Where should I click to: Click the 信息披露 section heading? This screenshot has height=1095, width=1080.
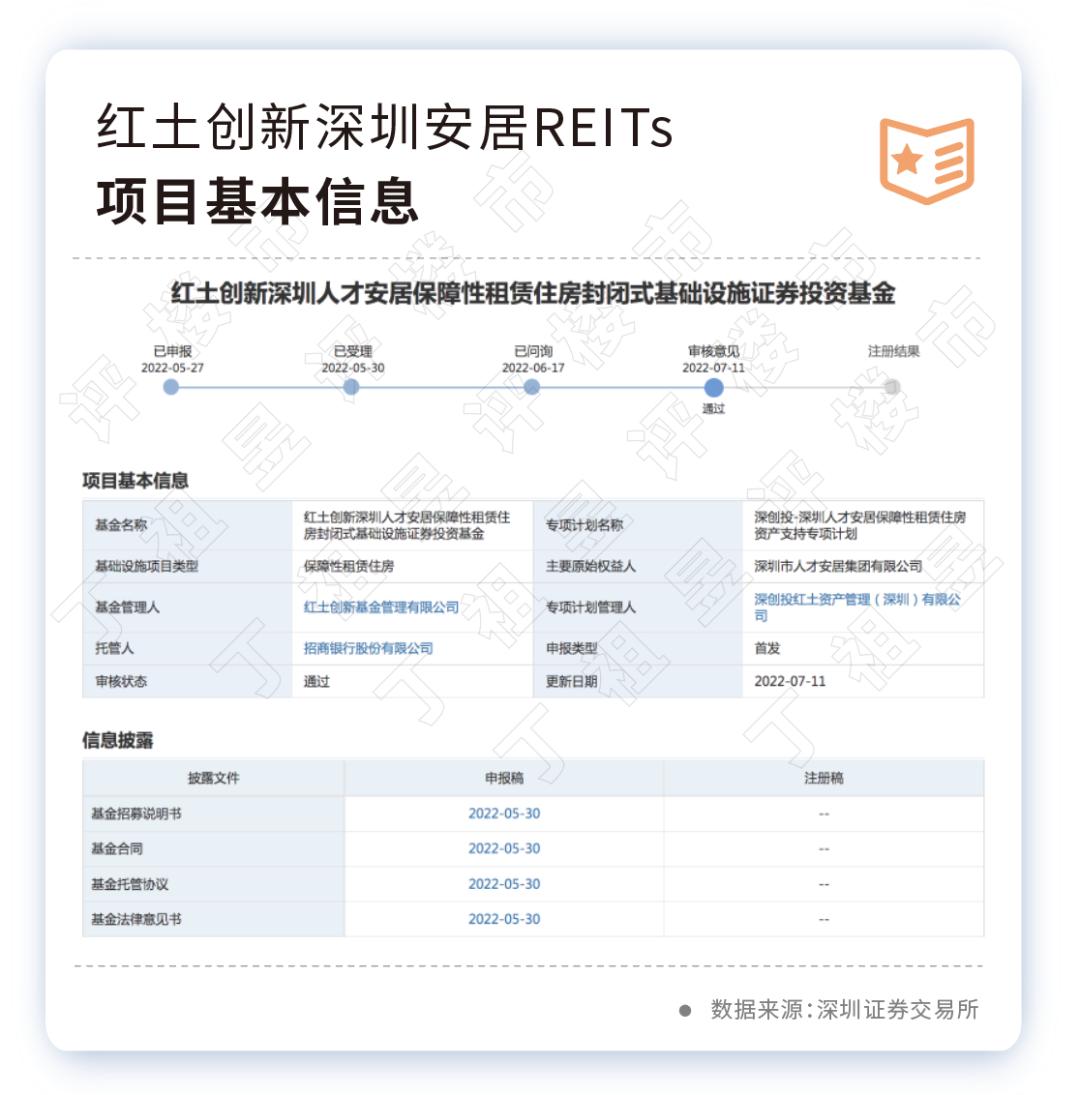pyautogui.click(x=118, y=740)
